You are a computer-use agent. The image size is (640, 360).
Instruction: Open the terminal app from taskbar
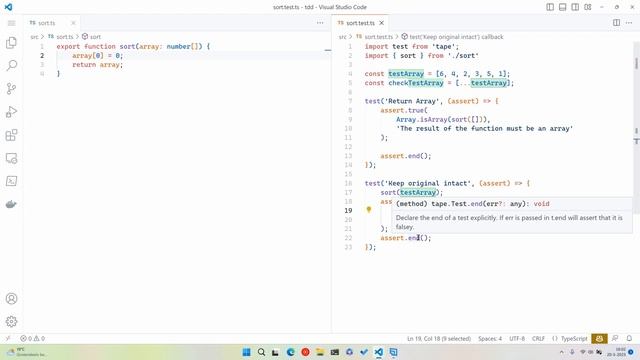click(x=335, y=352)
